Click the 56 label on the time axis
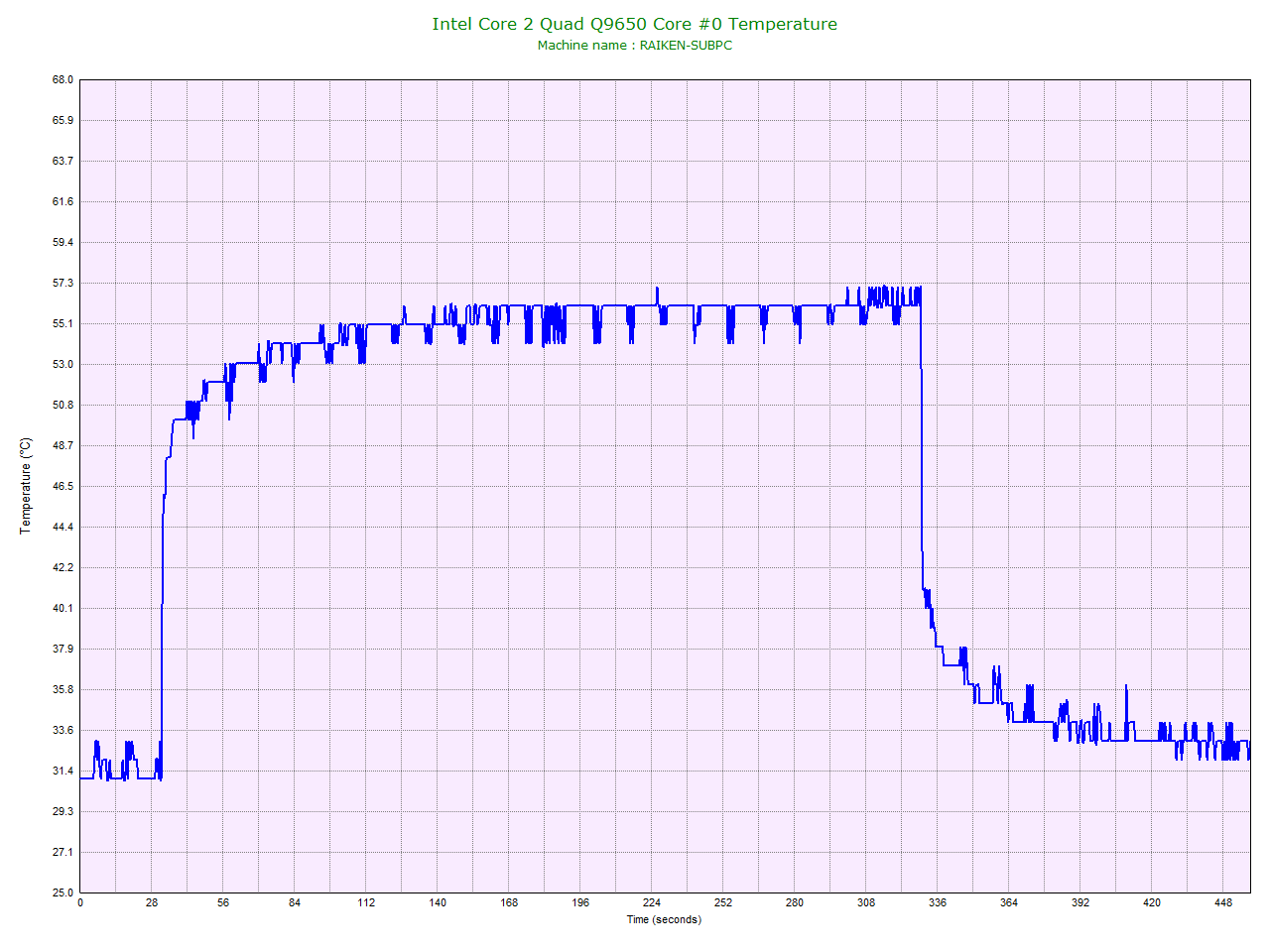This screenshot has height=952, width=1270. 223,902
